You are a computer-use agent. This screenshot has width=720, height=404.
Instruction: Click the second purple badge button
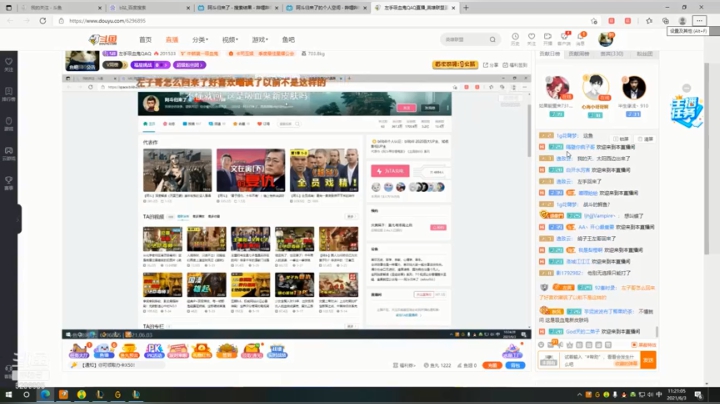[189, 65]
